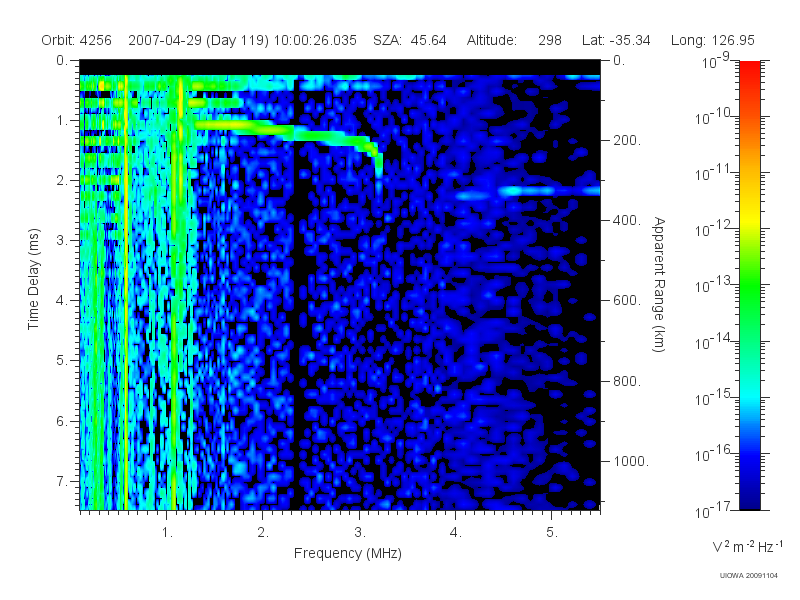Click the 'SZA: 45.64' value

410,40
